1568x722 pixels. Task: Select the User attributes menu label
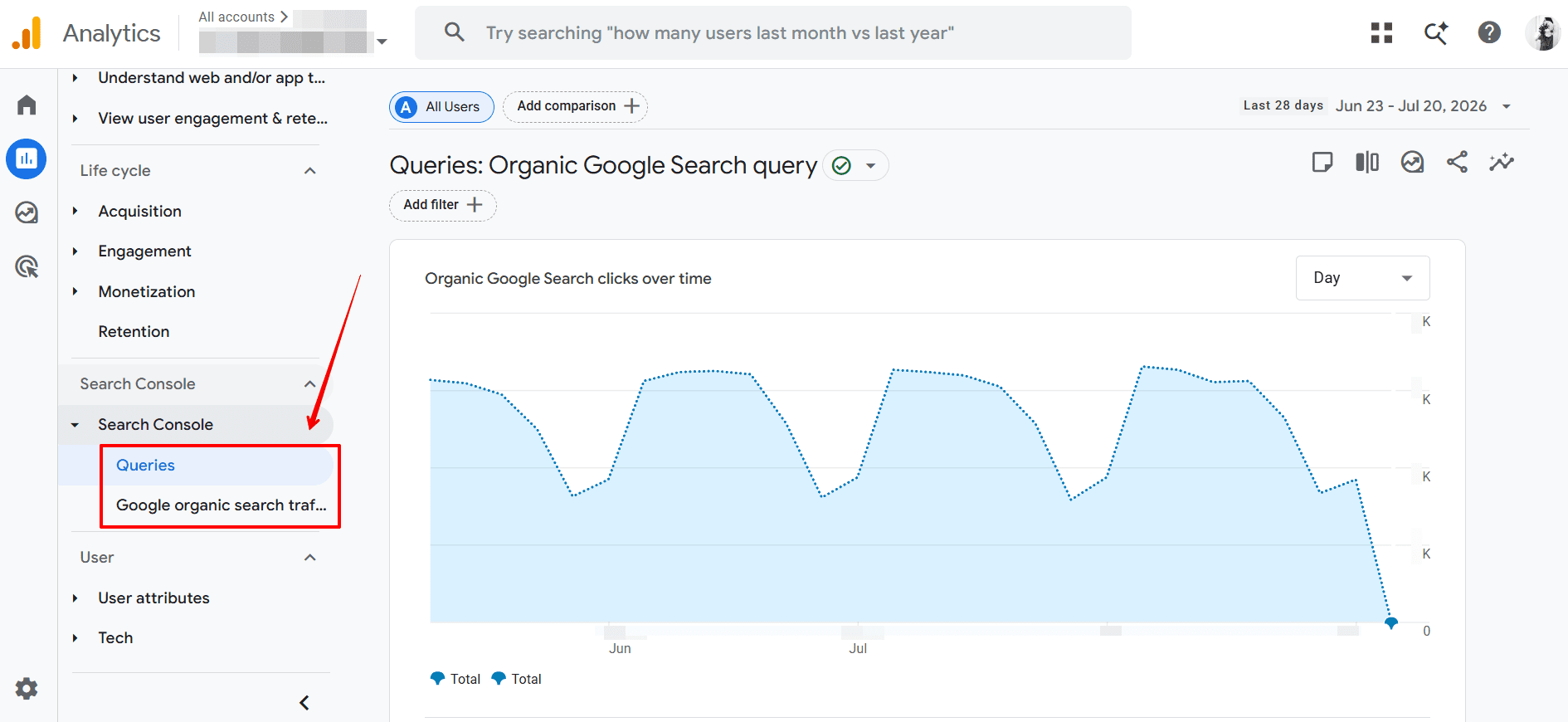click(153, 598)
